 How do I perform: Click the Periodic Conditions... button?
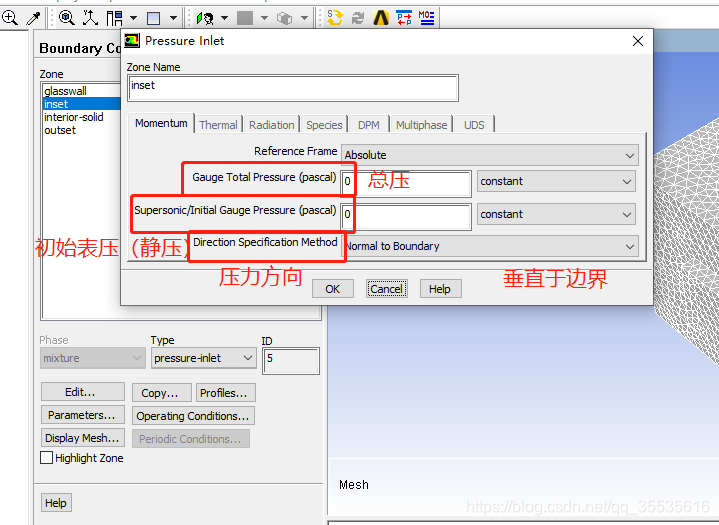click(x=191, y=439)
